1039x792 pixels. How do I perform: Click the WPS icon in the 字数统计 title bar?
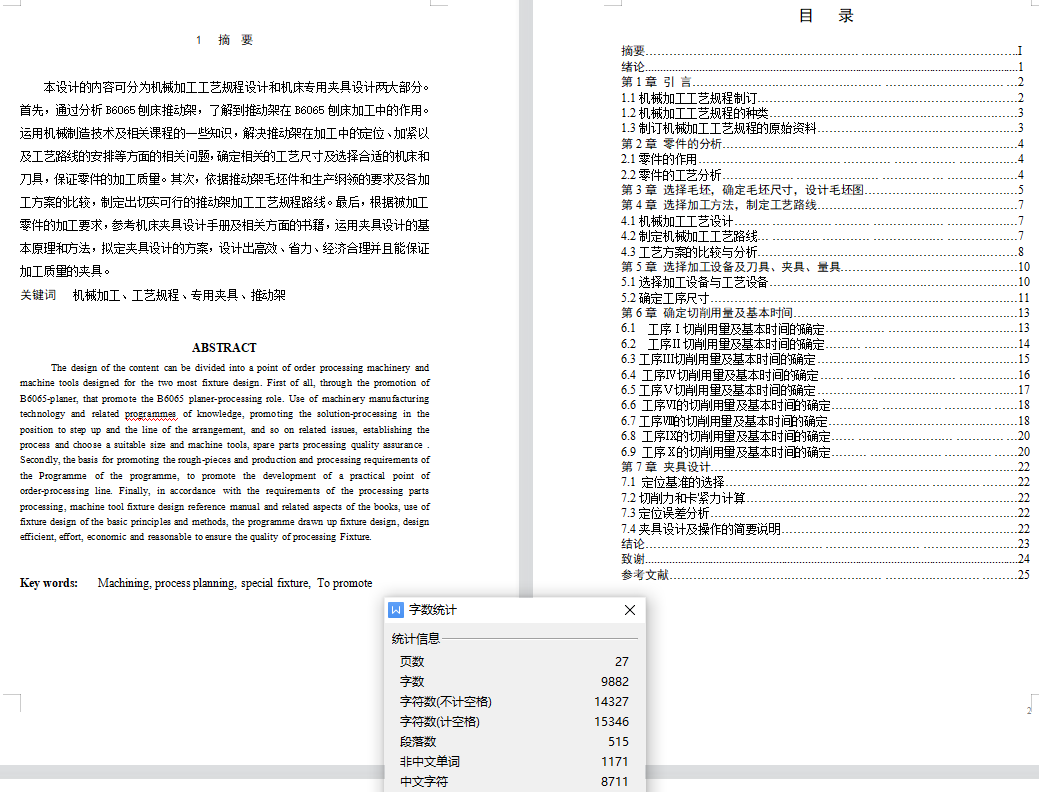coord(396,610)
